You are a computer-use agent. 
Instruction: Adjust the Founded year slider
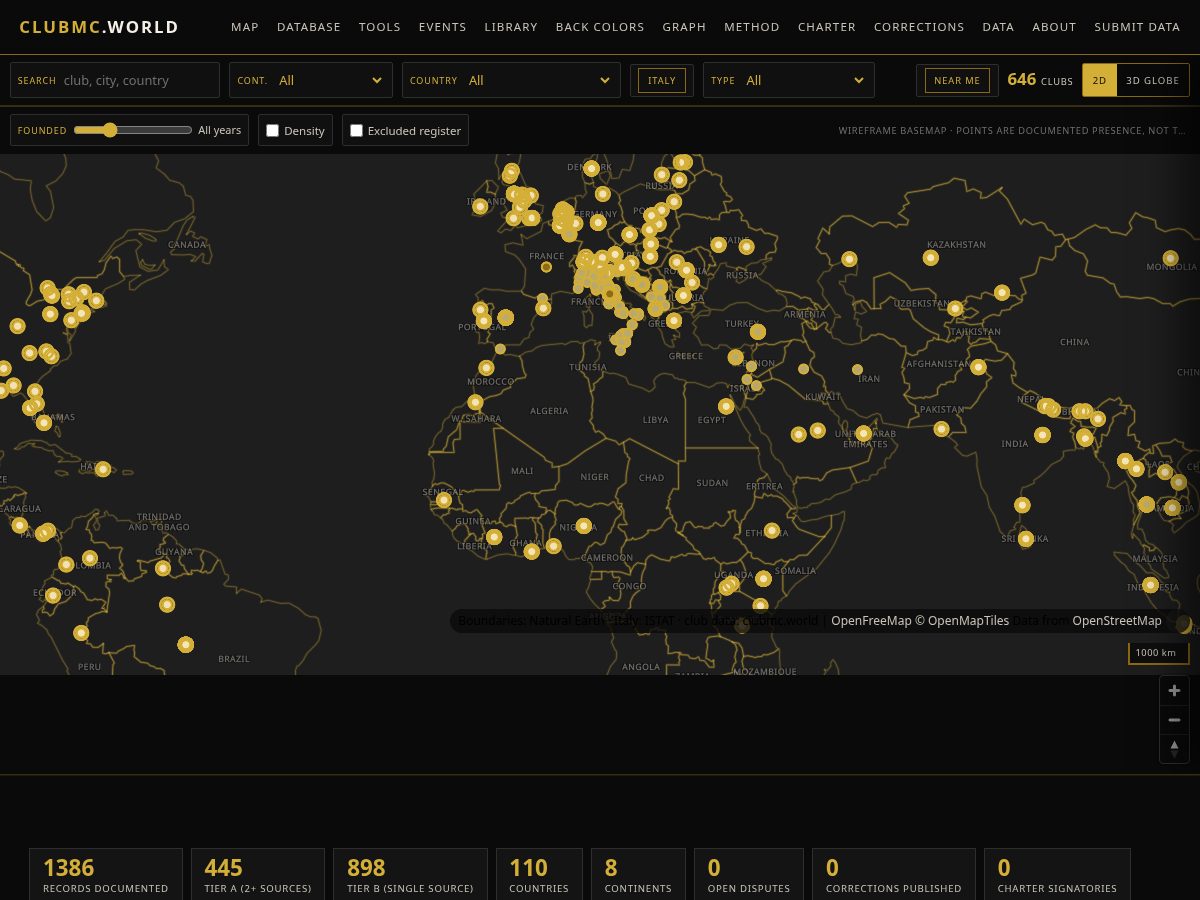(132, 130)
